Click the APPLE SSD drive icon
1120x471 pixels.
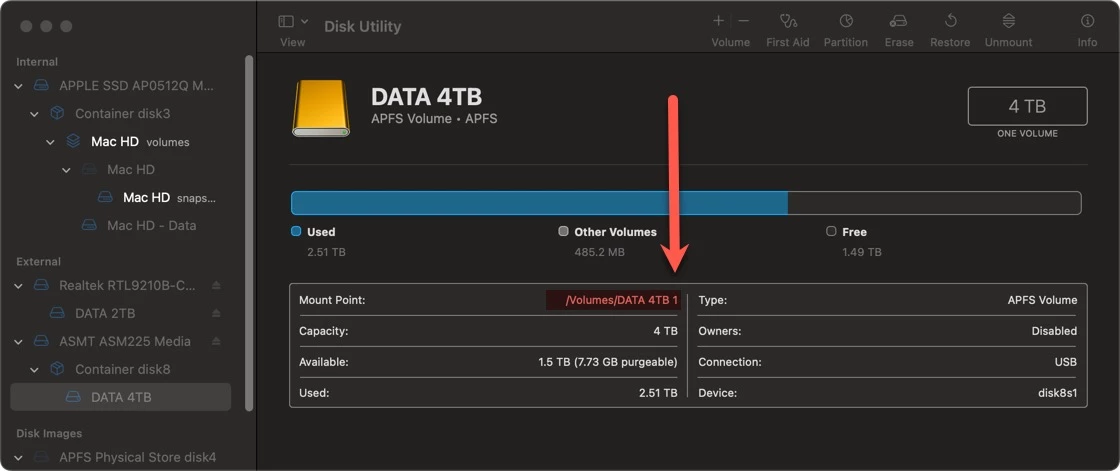coord(42,86)
